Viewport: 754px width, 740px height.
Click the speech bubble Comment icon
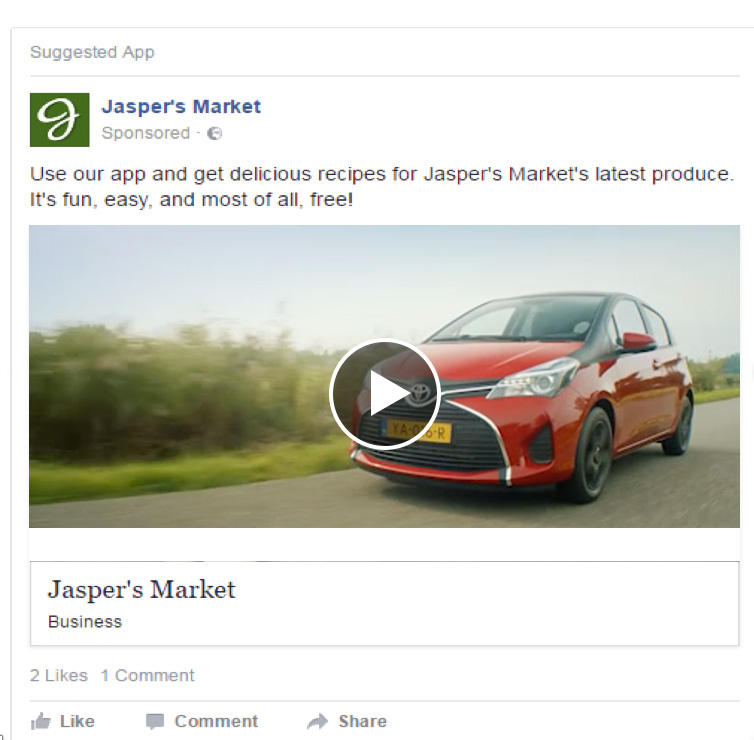coord(155,722)
